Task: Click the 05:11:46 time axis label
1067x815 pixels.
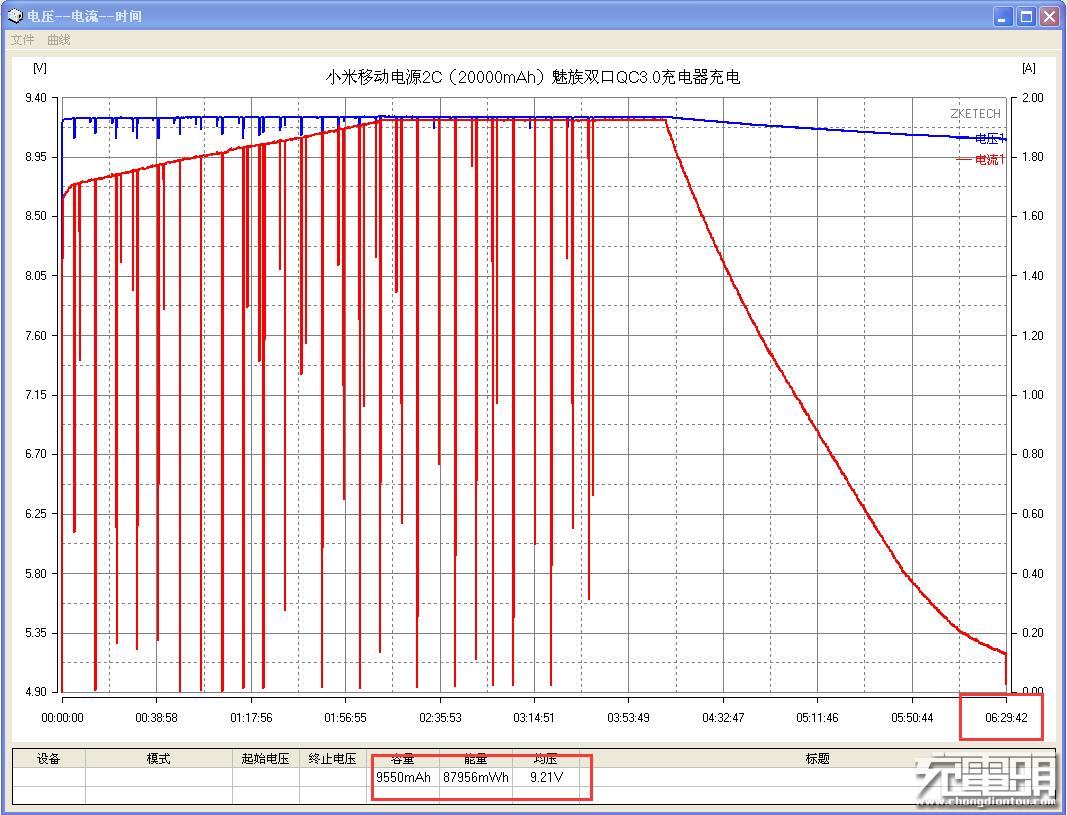Action: coord(817,718)
